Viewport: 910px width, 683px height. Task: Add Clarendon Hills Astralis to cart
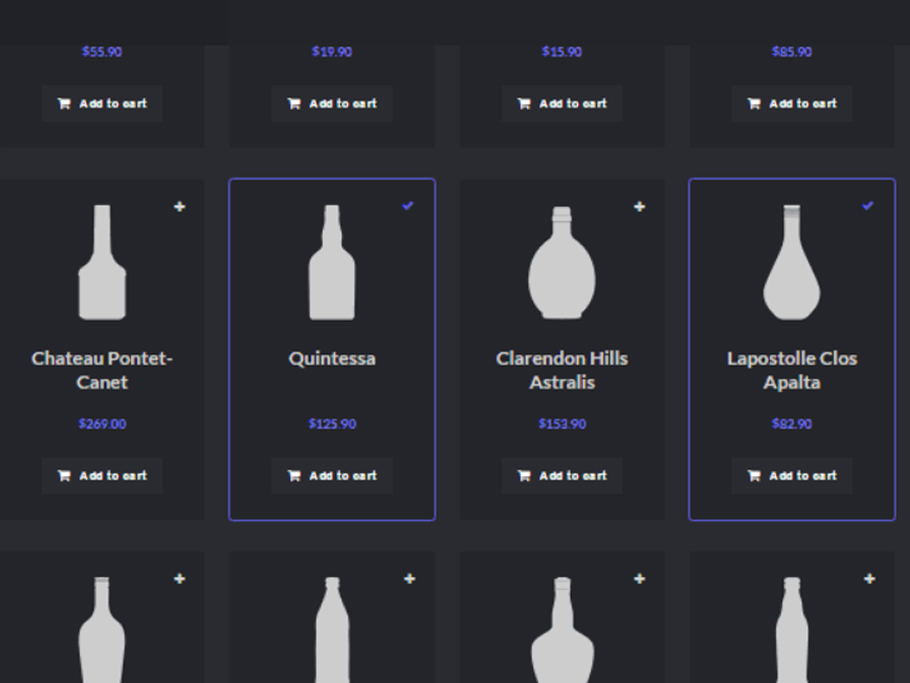click(562, 476)
